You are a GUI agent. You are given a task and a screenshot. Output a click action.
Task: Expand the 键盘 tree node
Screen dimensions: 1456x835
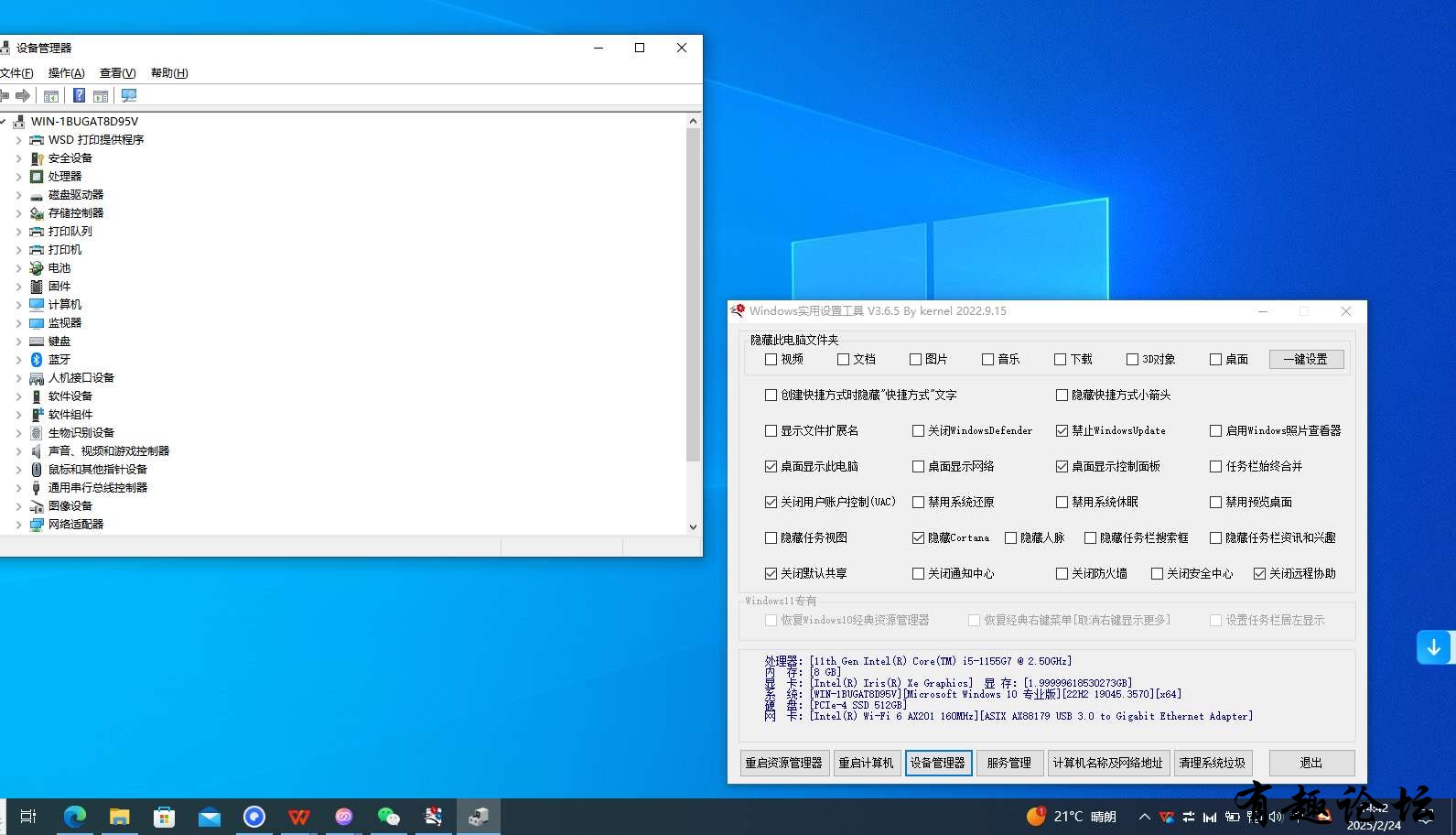18,341
